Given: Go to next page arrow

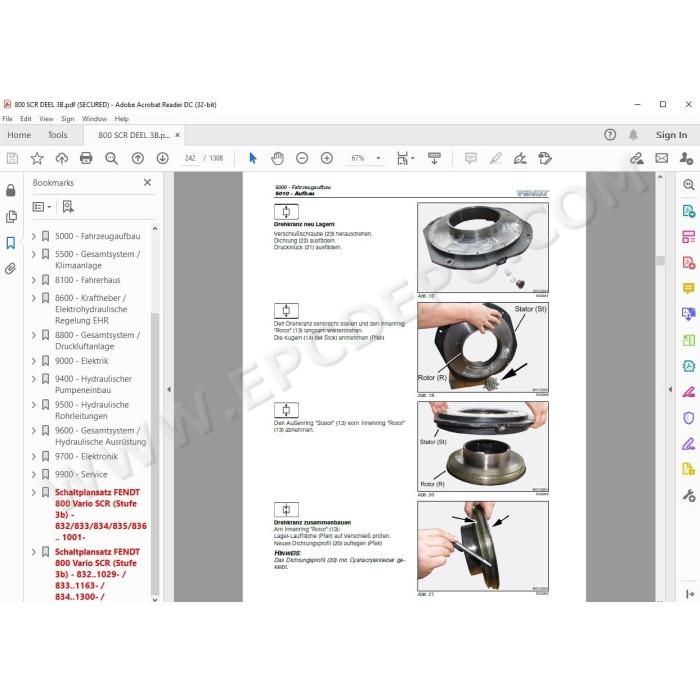Looking at the screenshot, I should (162, 158).
